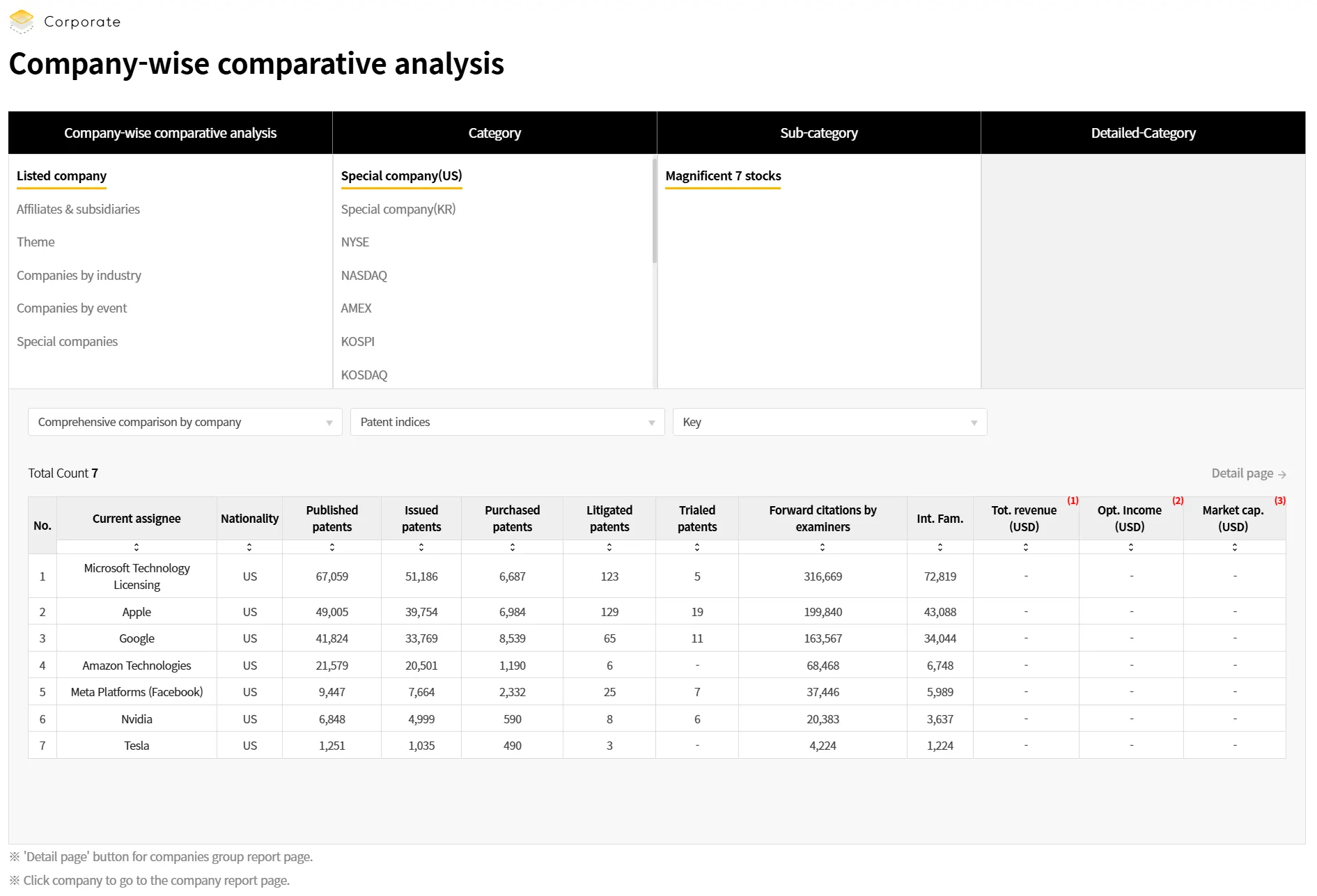Click Microsoft's Int. Fam. value 72,819
This screenshot has width=1317, height=896.
[x=940, y=576]
